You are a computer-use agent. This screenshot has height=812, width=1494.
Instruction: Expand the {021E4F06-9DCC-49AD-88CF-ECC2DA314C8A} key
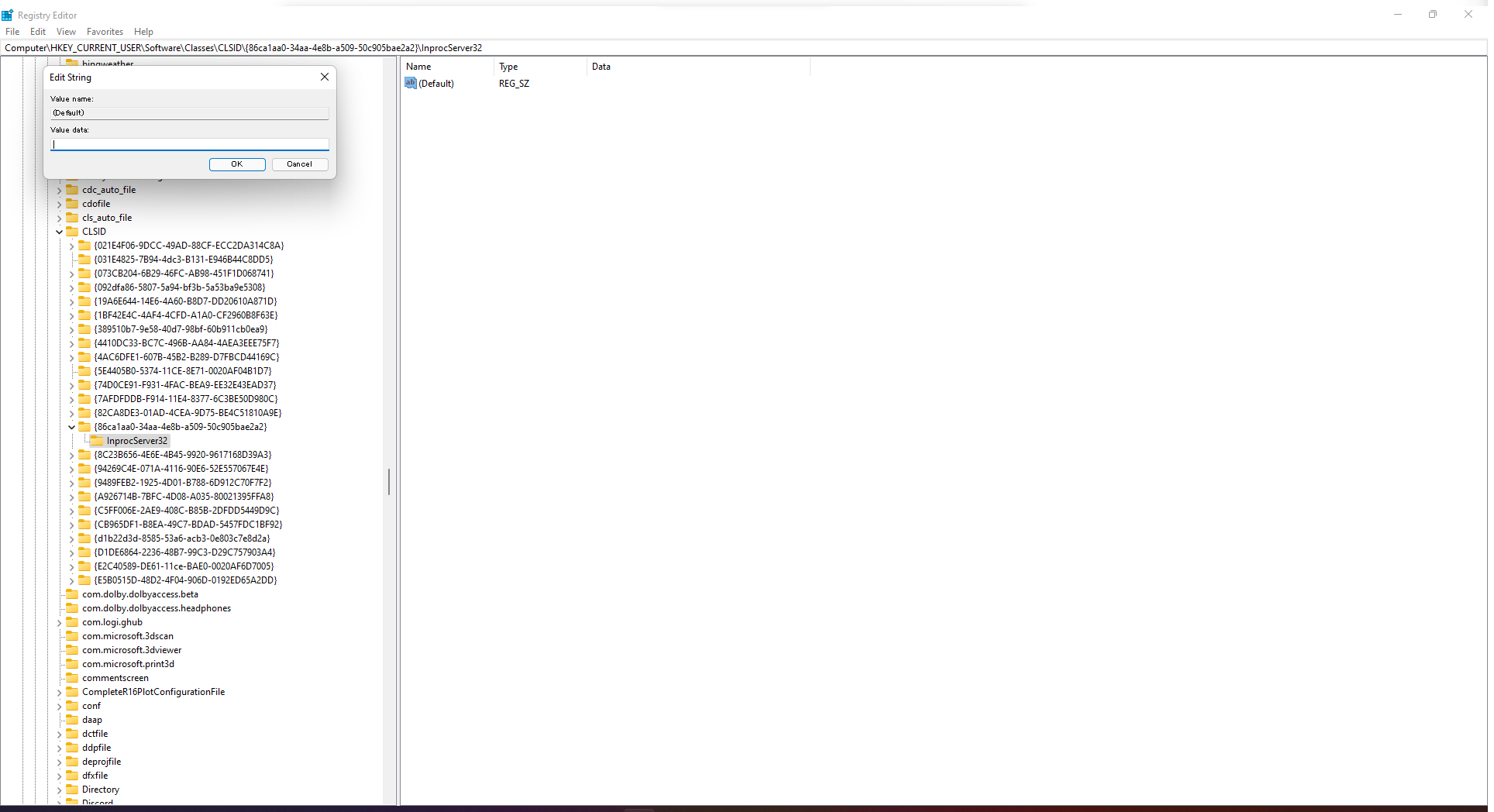(x=71, y=246)
